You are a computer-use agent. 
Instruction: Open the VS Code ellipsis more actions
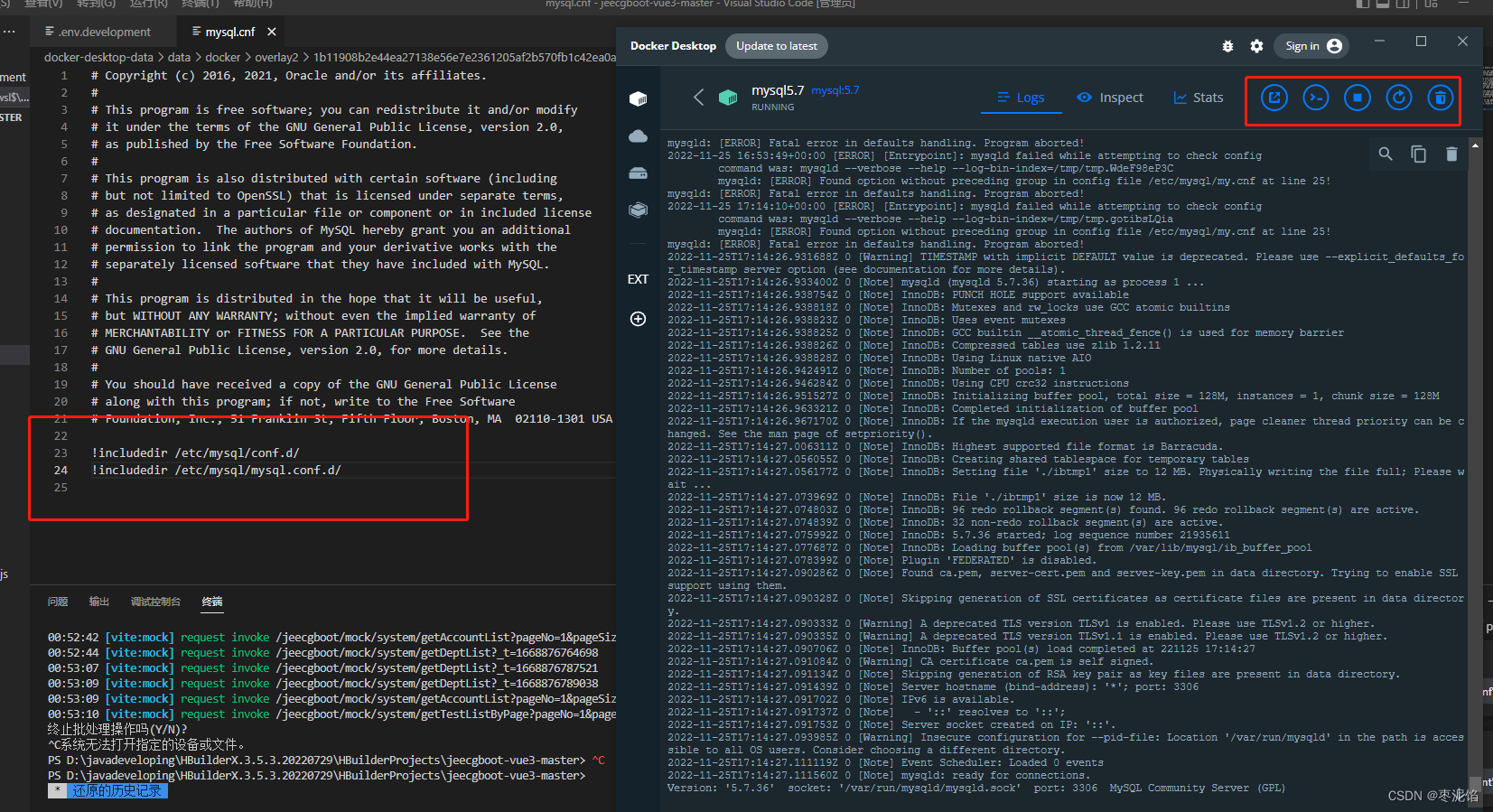[9, 32]
